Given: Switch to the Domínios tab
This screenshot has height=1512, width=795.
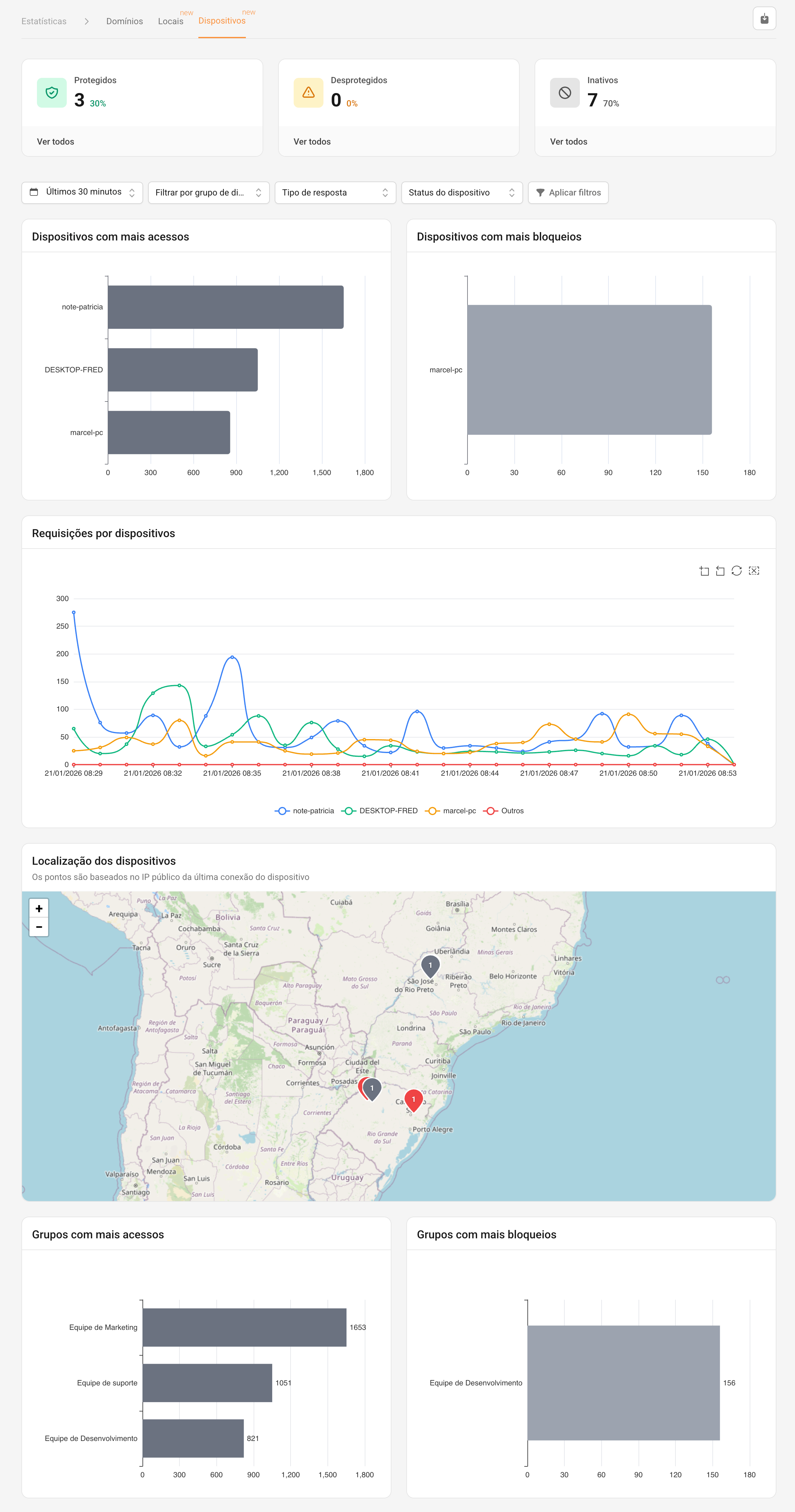Looking at the screenshot, I should (124, 21).
